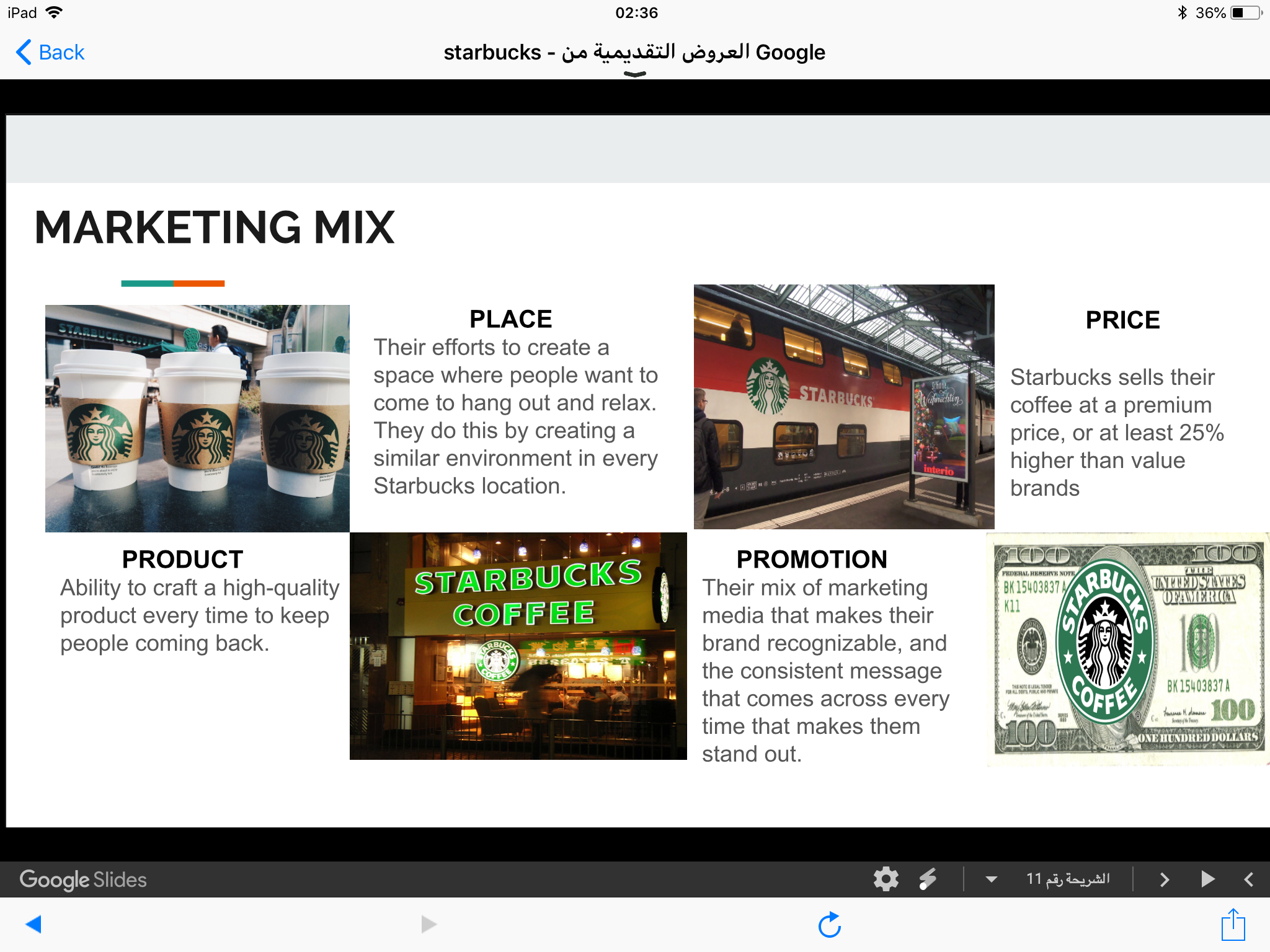Screen dimensions: 1270x952
Task: Open Google Slides settings gear
Action: [886, 879]
